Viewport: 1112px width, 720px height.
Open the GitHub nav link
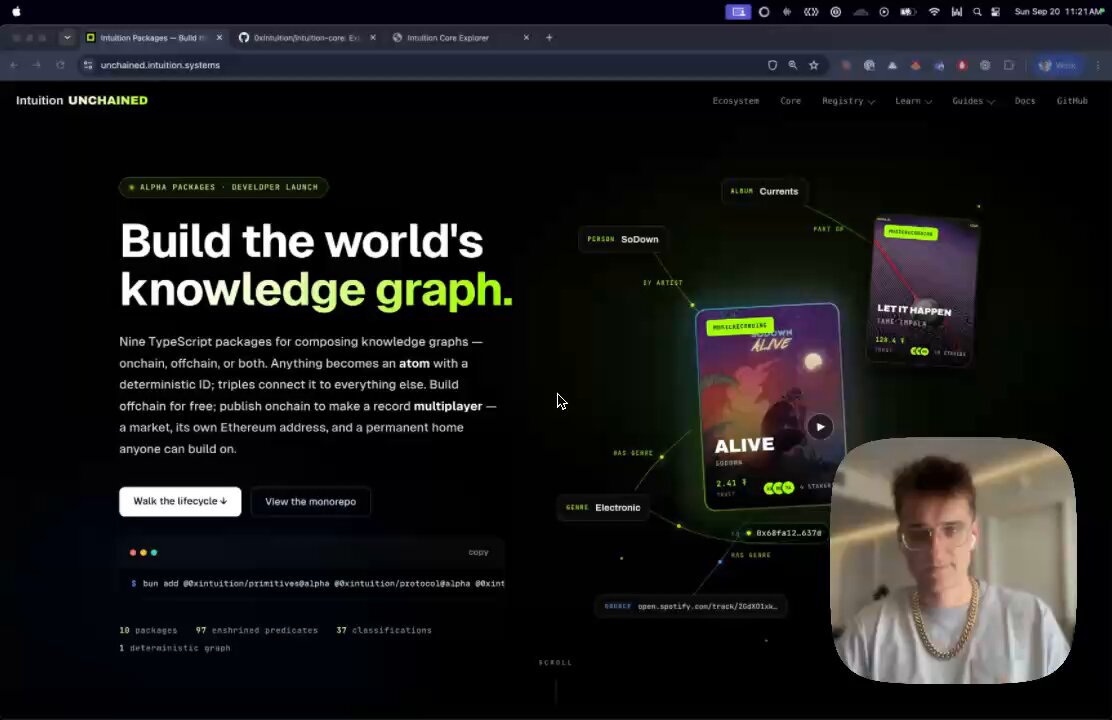pos(1072,101)
